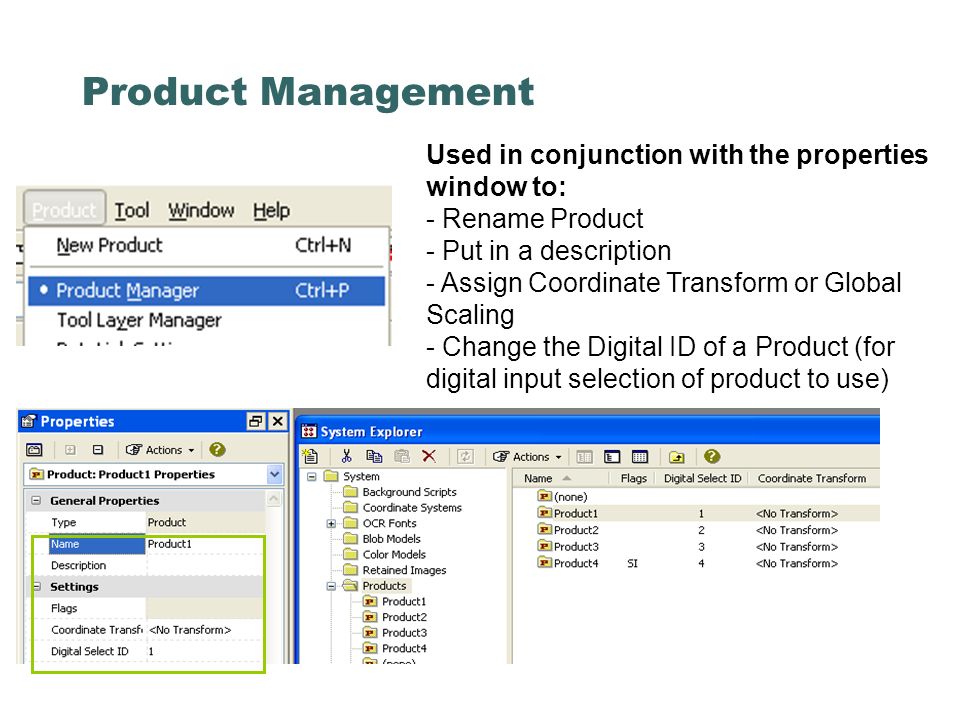The width and height of the screenshot is (960, 720).
Task: Select the (none) row in product list
Action: [x=696, y=497]
